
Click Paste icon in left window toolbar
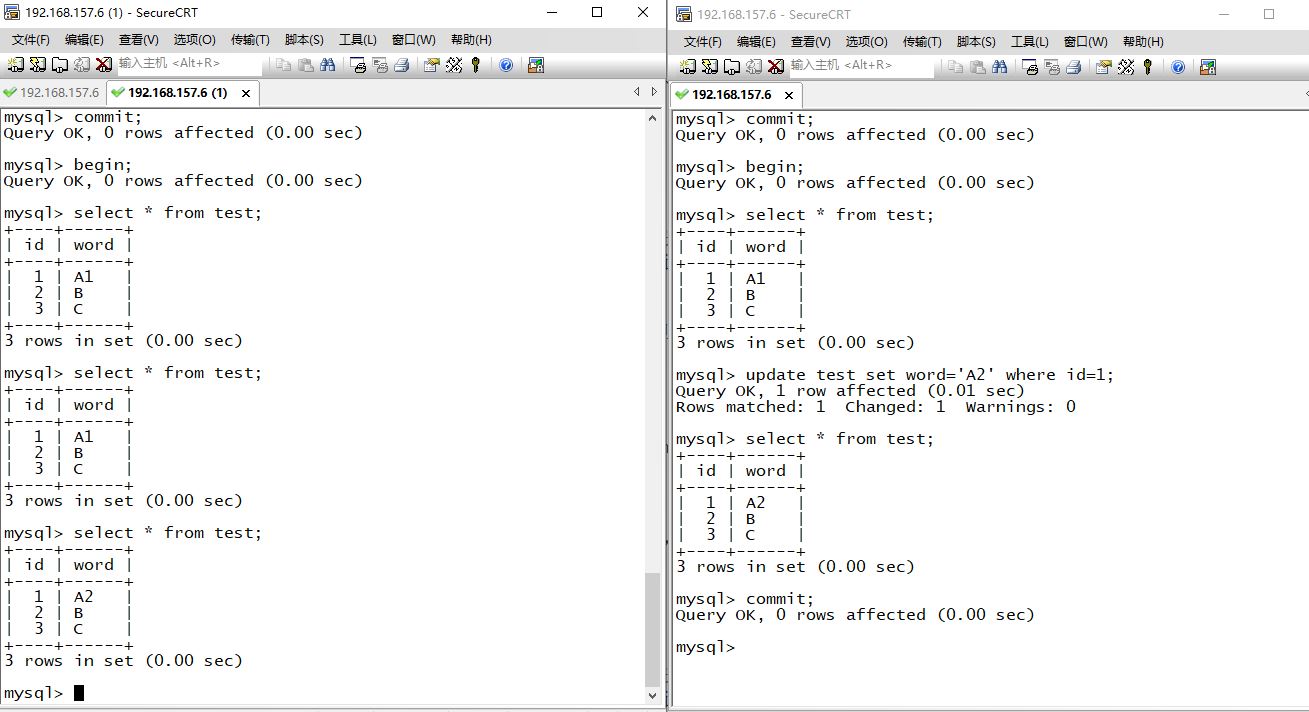tap(305, 64)
